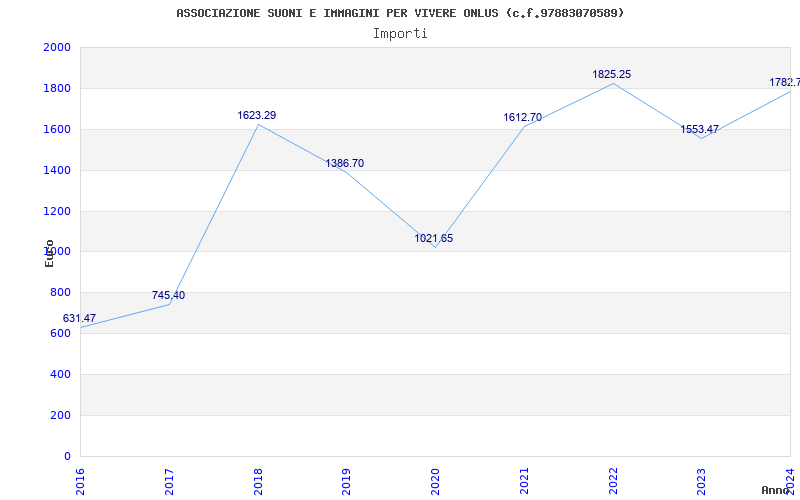Click the 1386.70 data label
Screen dimensions: 800x500
click(345, 163)
